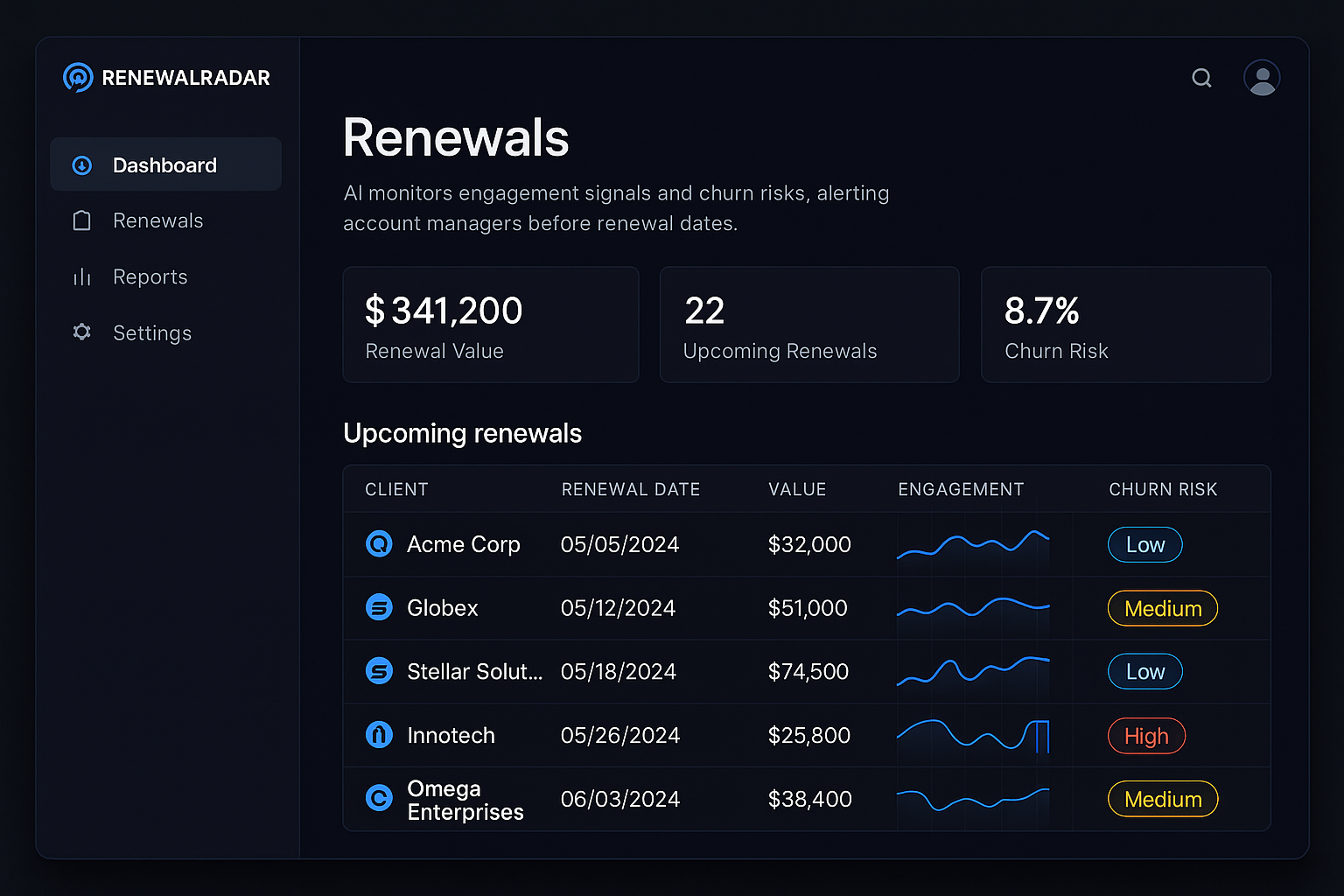
Task: Click Globex's engagement sparkline chart
Action: coord(973,607)
